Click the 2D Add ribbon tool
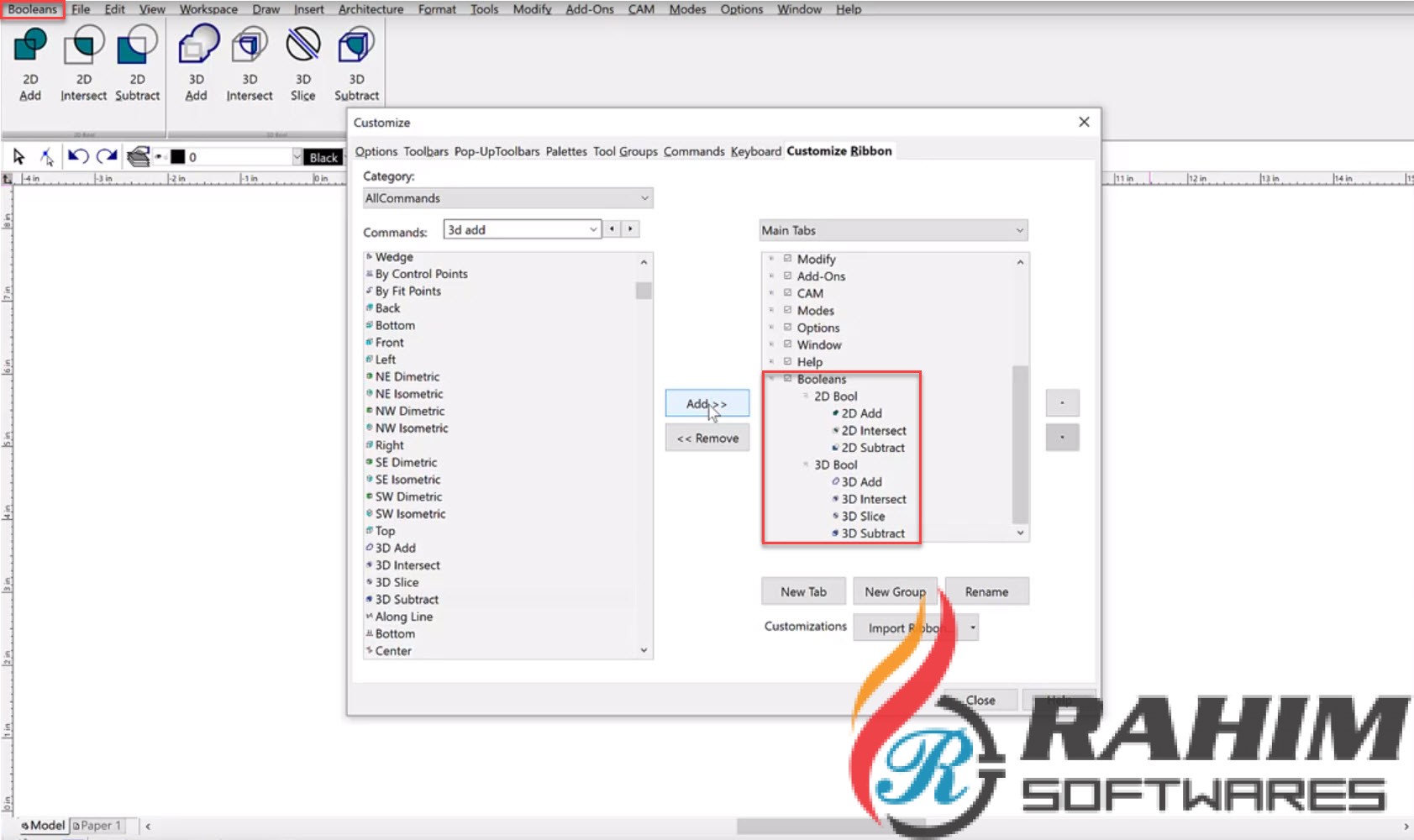 point(30,66)
